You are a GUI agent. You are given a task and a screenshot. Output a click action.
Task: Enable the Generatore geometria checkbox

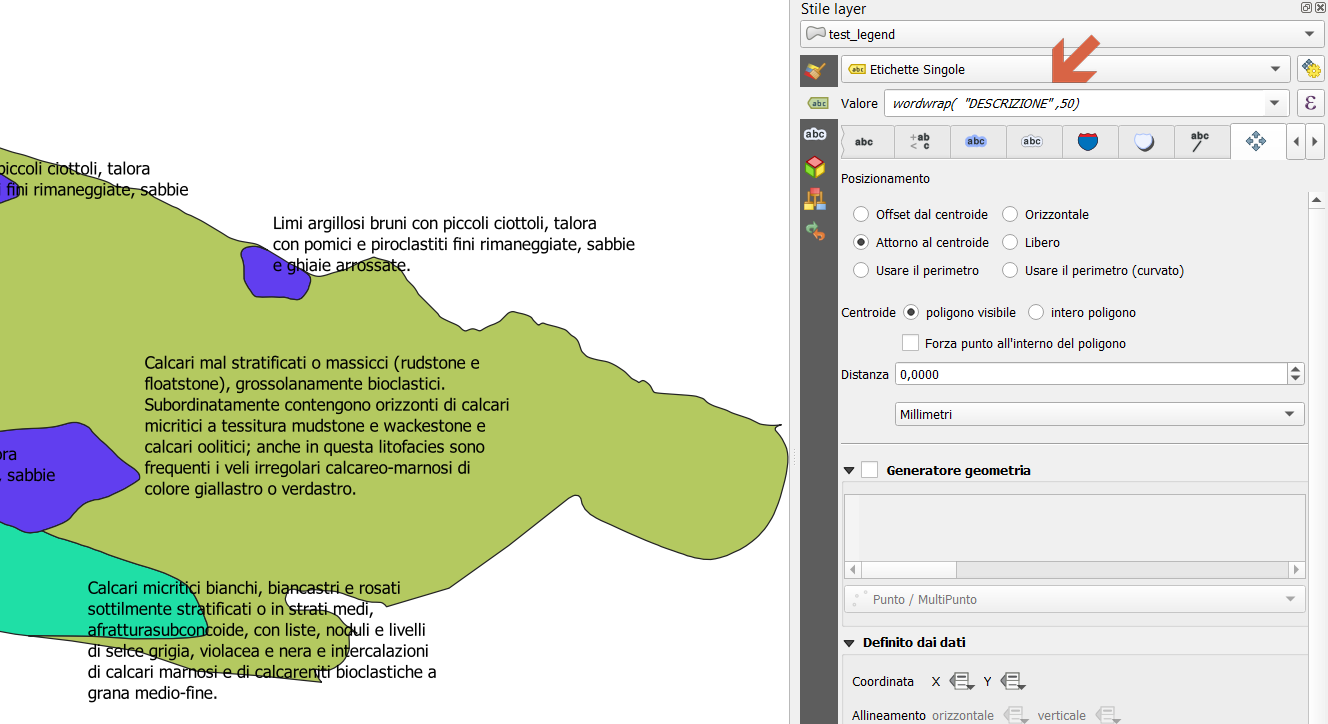tap(870, 470)
